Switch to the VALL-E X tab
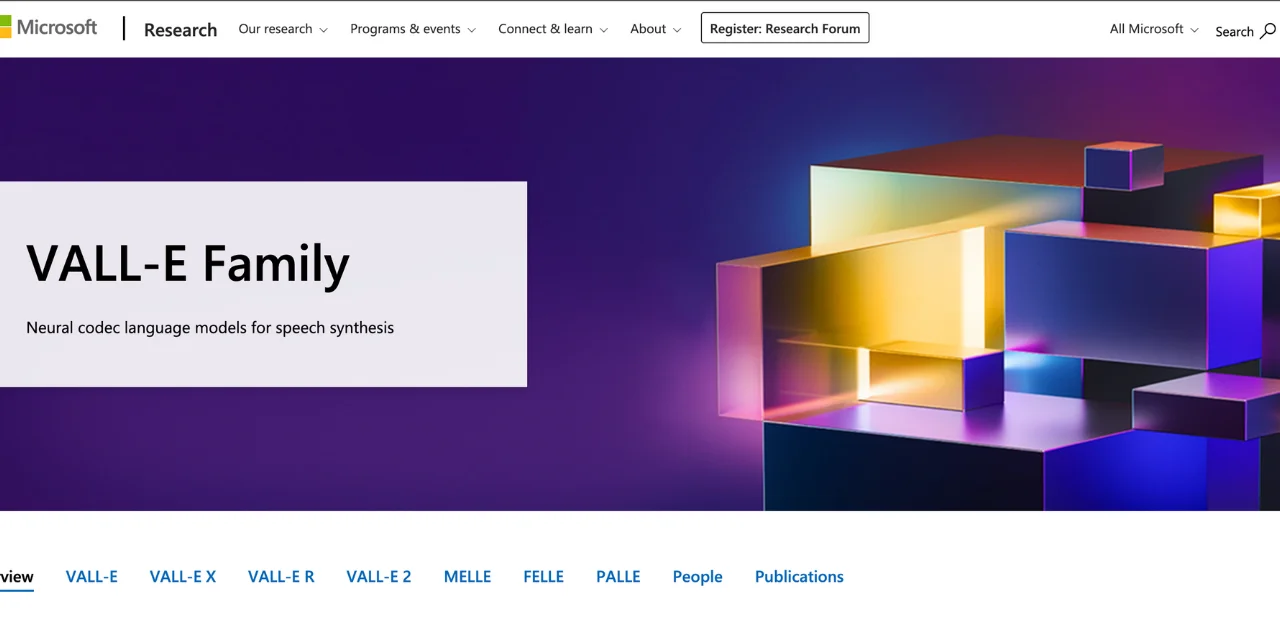 (183, 577)
